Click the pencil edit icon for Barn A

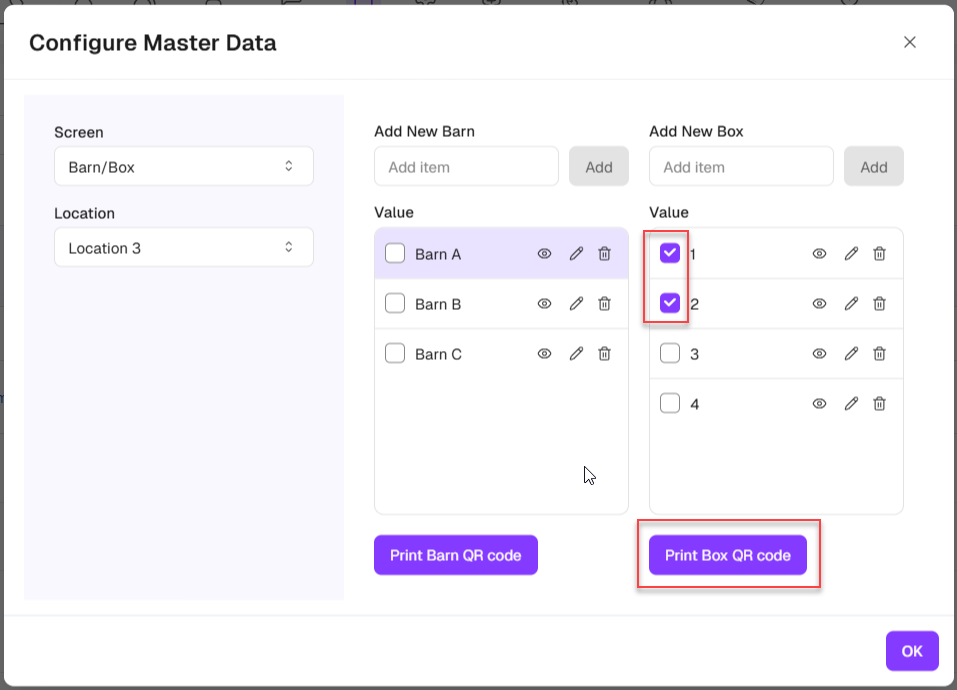(576, 254)
